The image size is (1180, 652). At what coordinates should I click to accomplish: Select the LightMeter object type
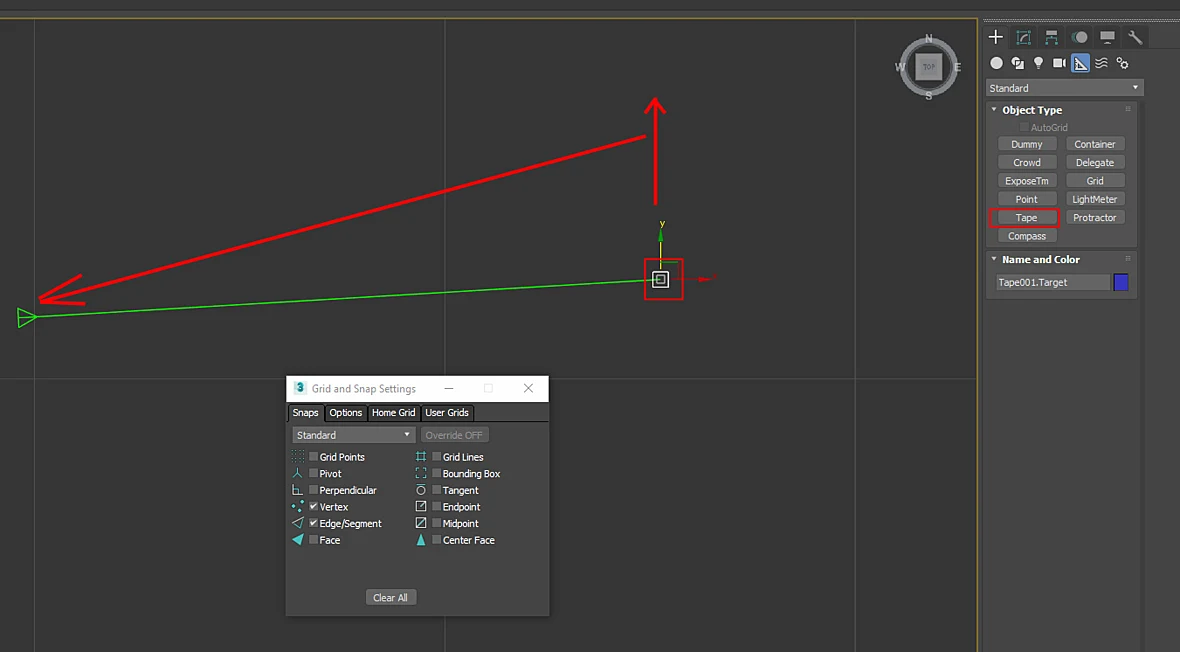(1095, 199)
